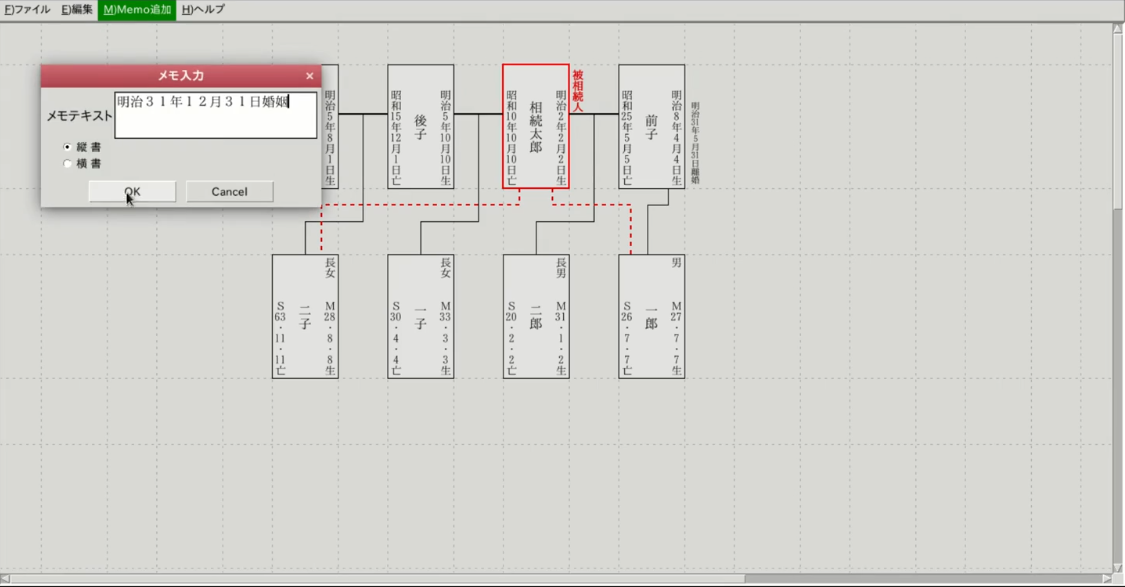Open the ファイル menu

point(27,9)
